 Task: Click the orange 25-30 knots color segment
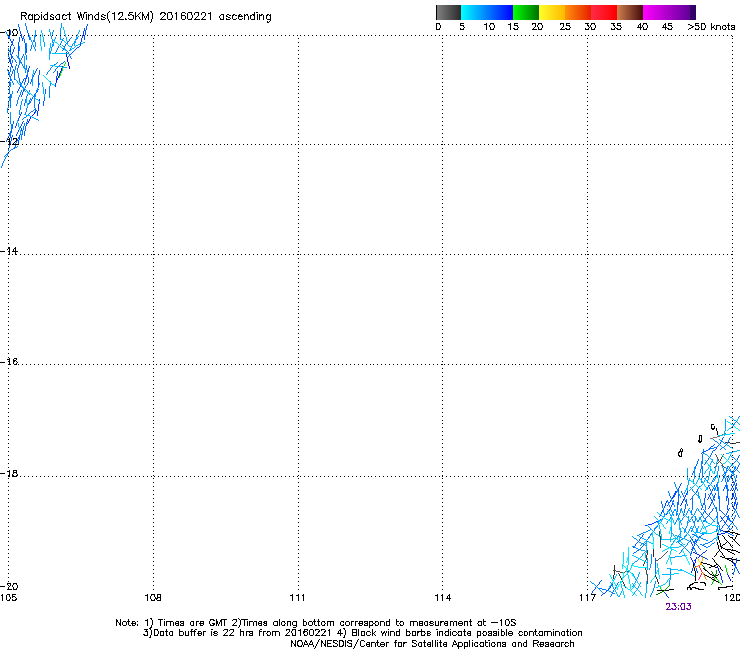click(x=578, y=12)
